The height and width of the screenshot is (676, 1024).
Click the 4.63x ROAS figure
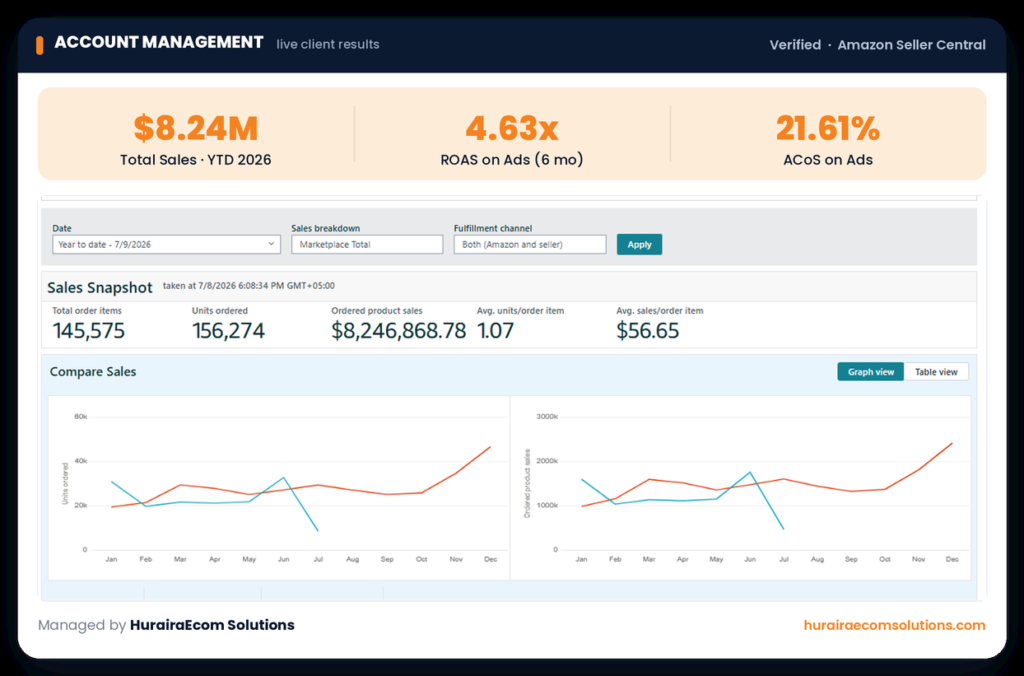coord(512,128)
